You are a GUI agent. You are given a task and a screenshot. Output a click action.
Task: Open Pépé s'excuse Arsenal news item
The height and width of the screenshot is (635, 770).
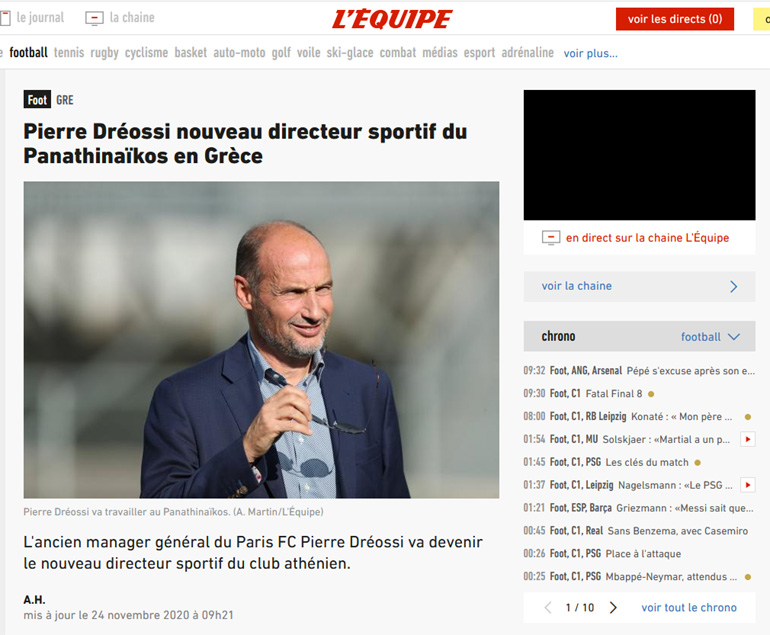point(639,371)
